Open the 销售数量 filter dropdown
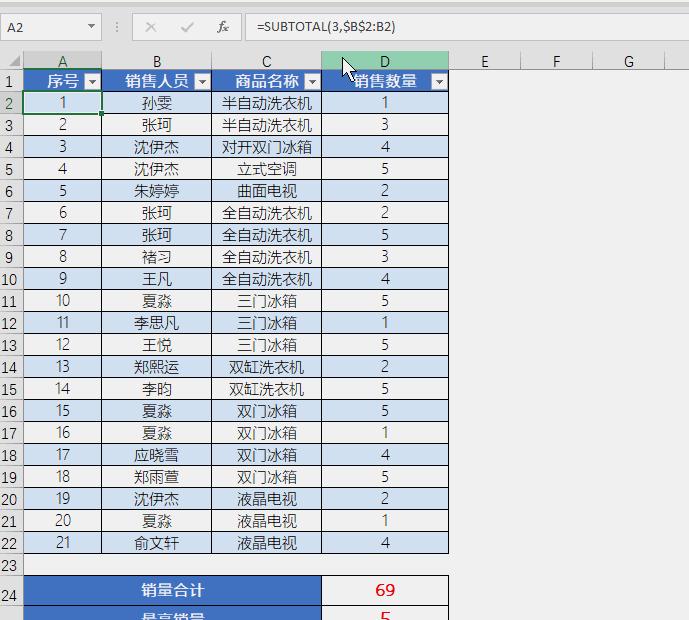Viewport: 689px width, 620px height. coord(439,81)
